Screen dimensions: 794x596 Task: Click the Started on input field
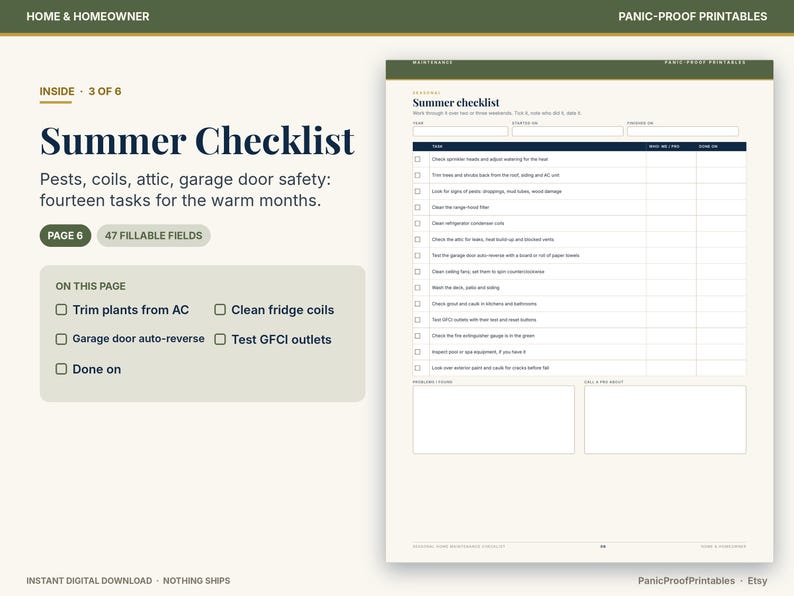pos(568,132)
